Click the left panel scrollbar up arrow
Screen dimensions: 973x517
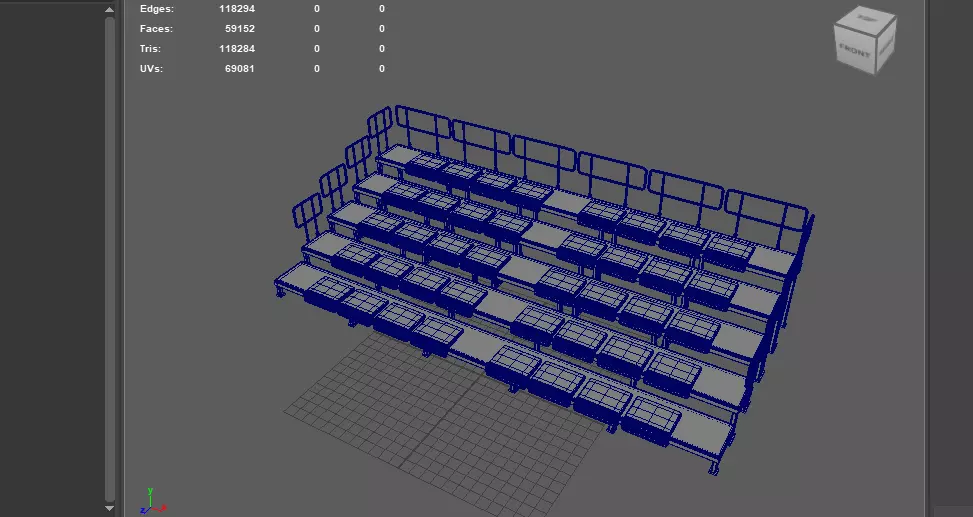coord(109,9)
